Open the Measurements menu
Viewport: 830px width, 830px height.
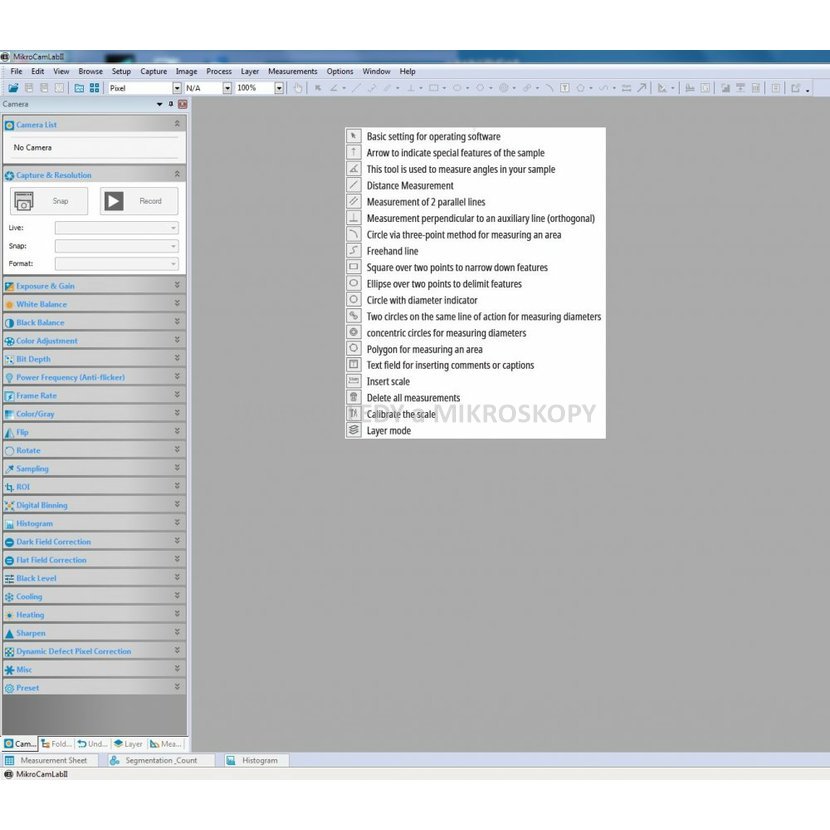pyautogui.click(x=293, y=71)
